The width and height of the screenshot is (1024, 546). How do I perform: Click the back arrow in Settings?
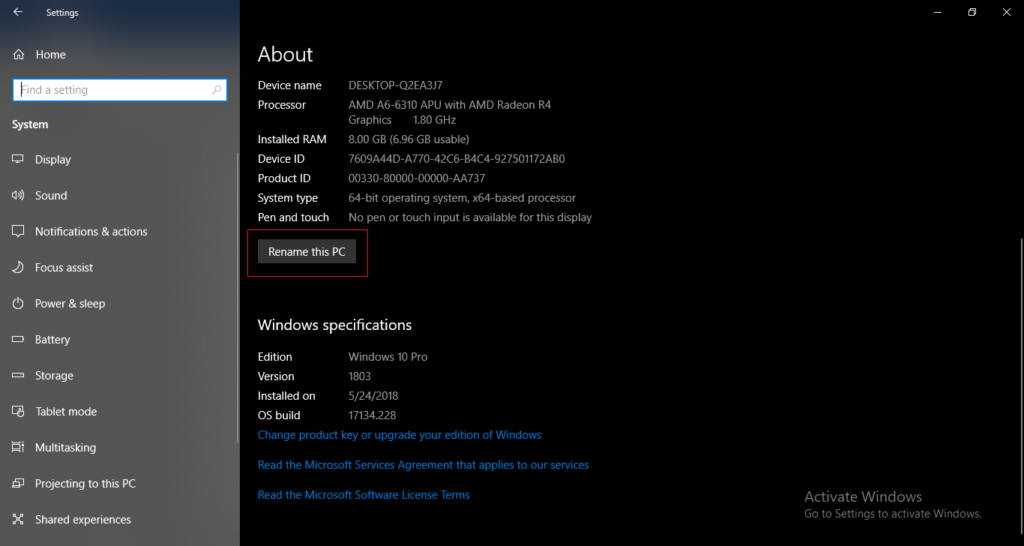18,12
